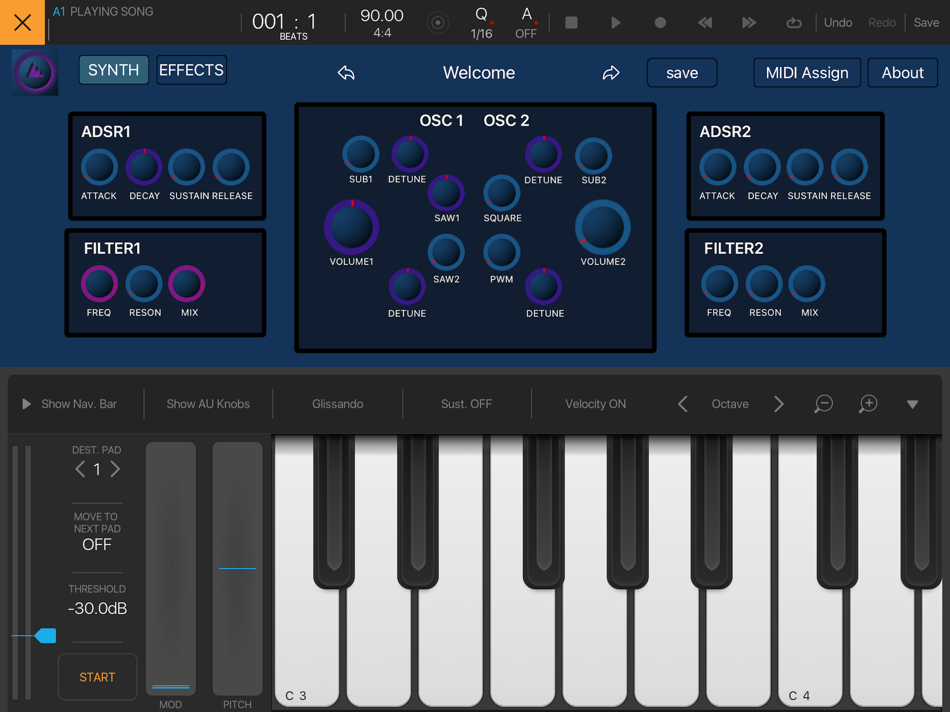
Task: Click the SAW2 knob
Action: pyautogui.click(x=446, y=253)
